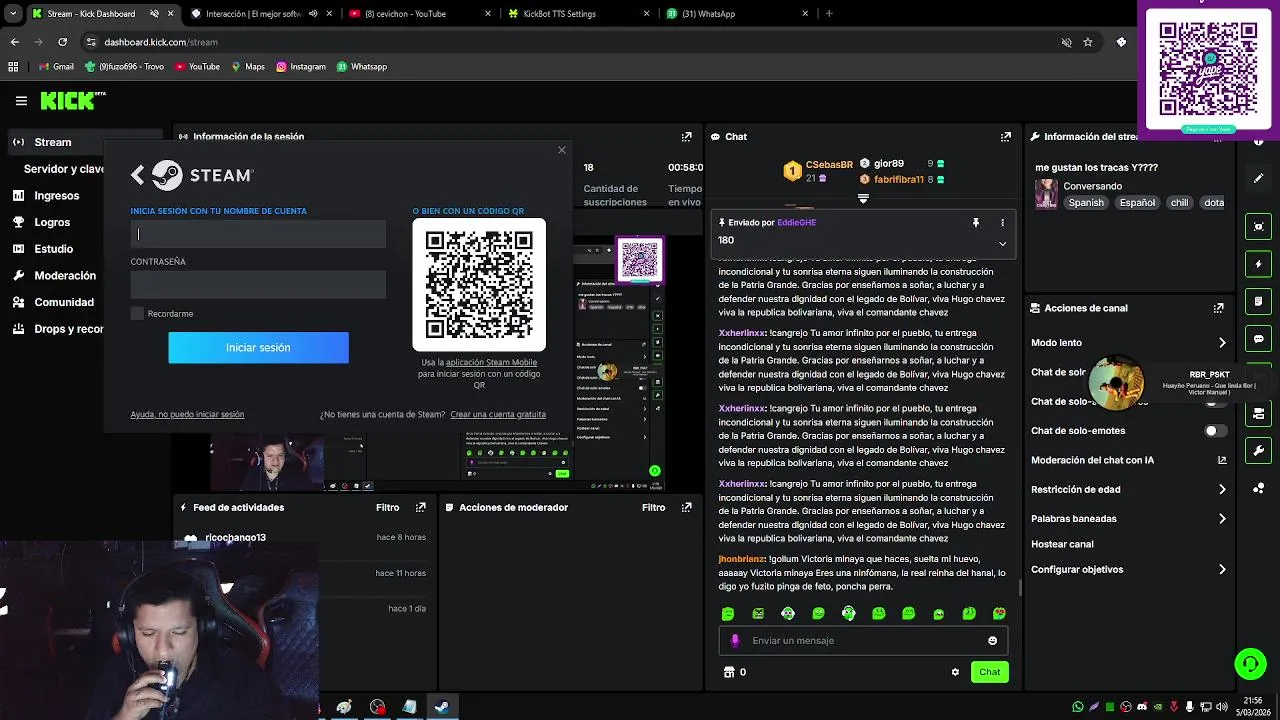
Task: Click the focus frame icon in right toolbar
Action: [1259, 227]
